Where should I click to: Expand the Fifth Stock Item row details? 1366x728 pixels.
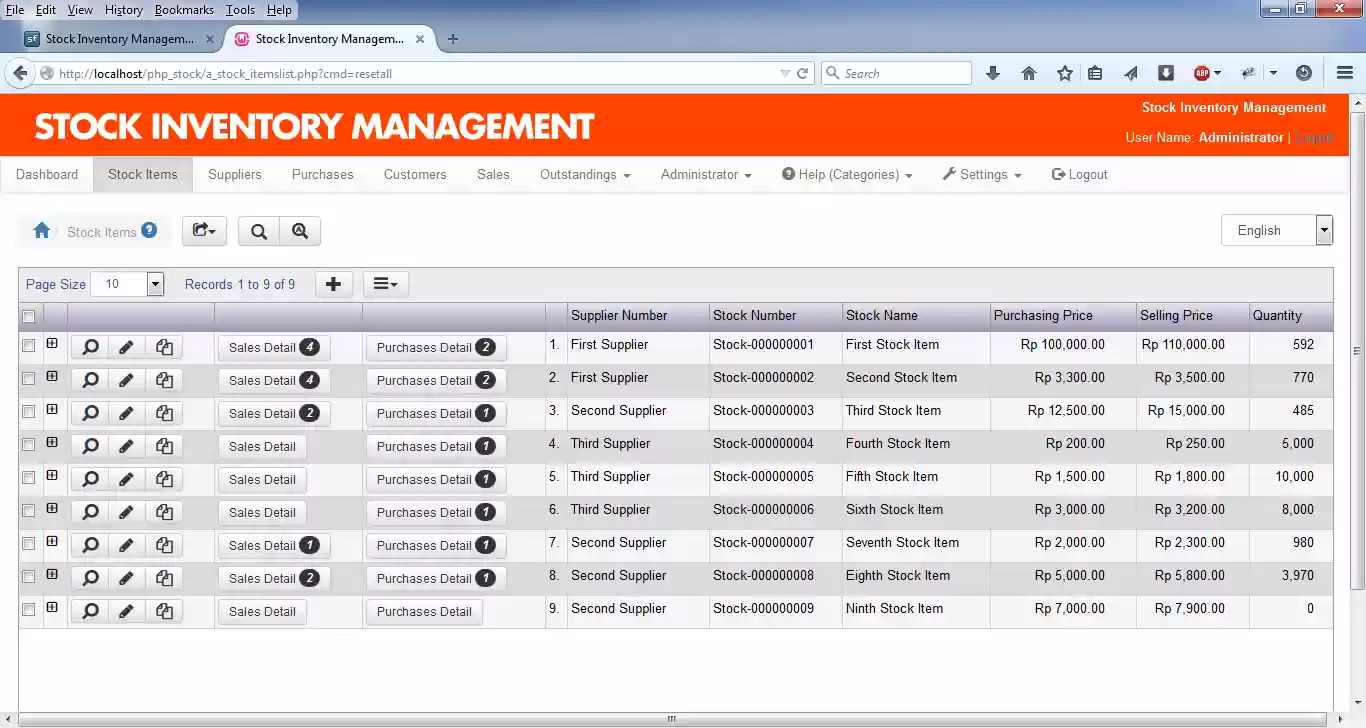(x=52, y=475)
